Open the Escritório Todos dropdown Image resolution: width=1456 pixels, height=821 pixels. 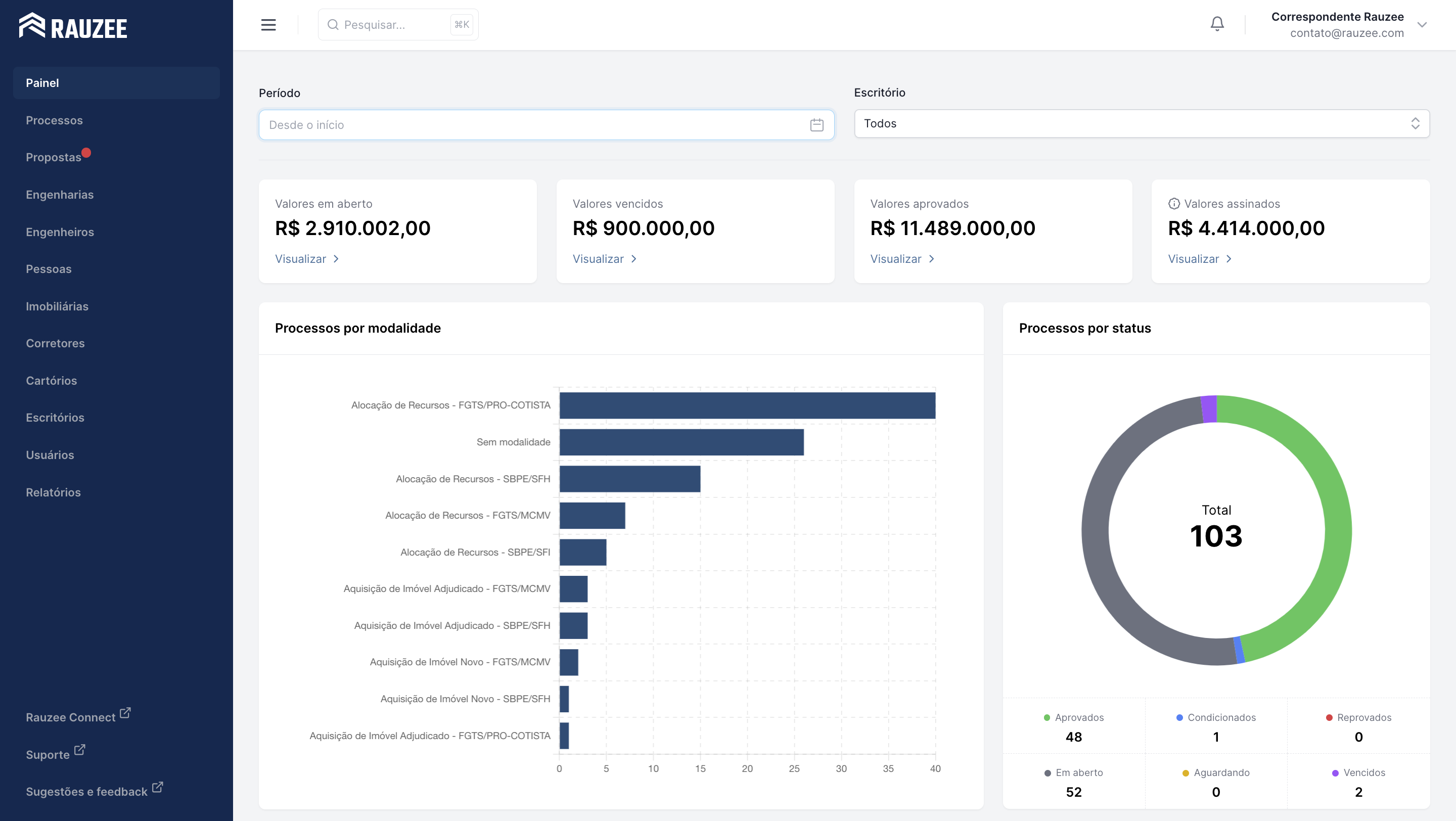coord(1142,124)
